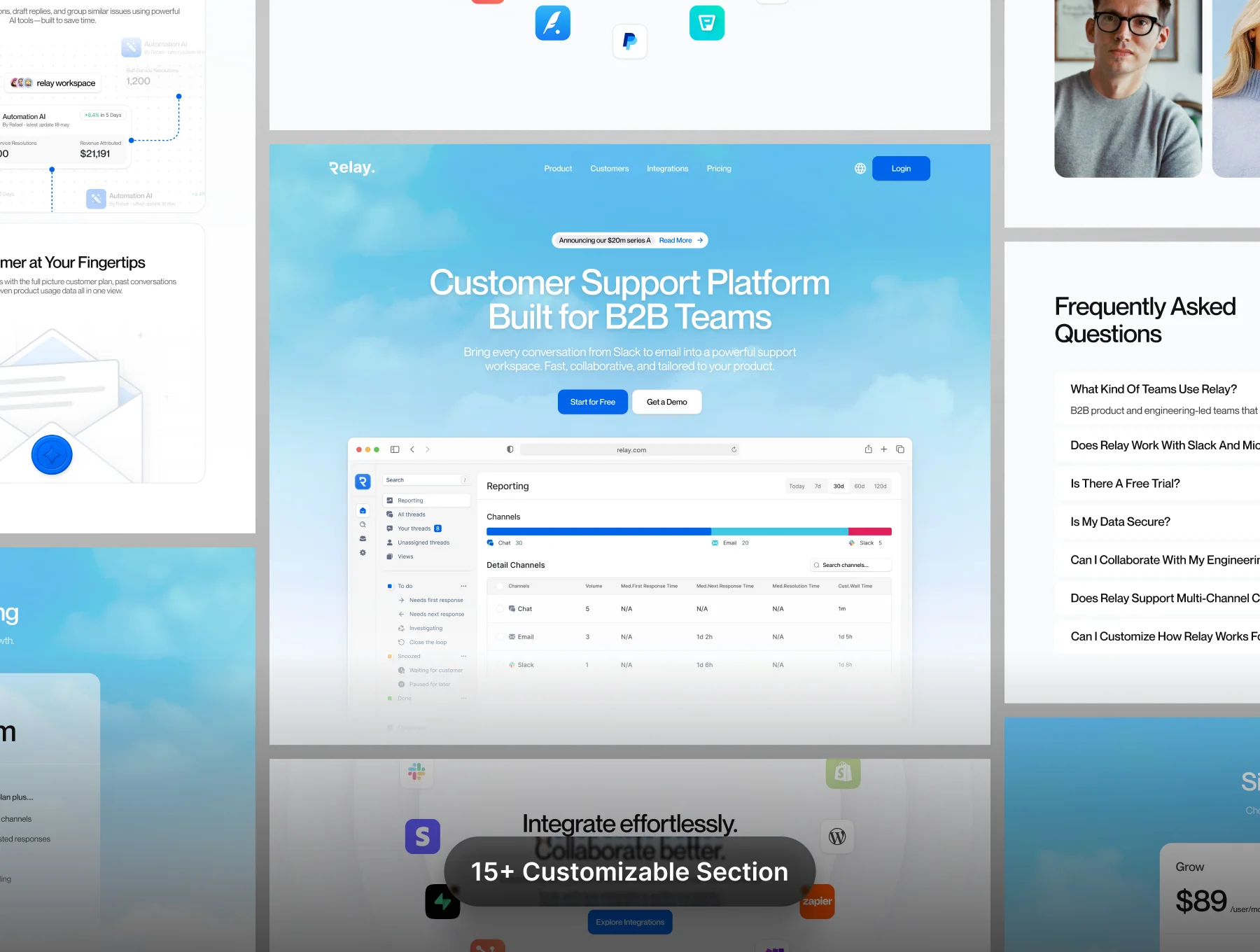1260x952 pixels.
Task: Select the 7d time range tab
Action: point(818,486)
